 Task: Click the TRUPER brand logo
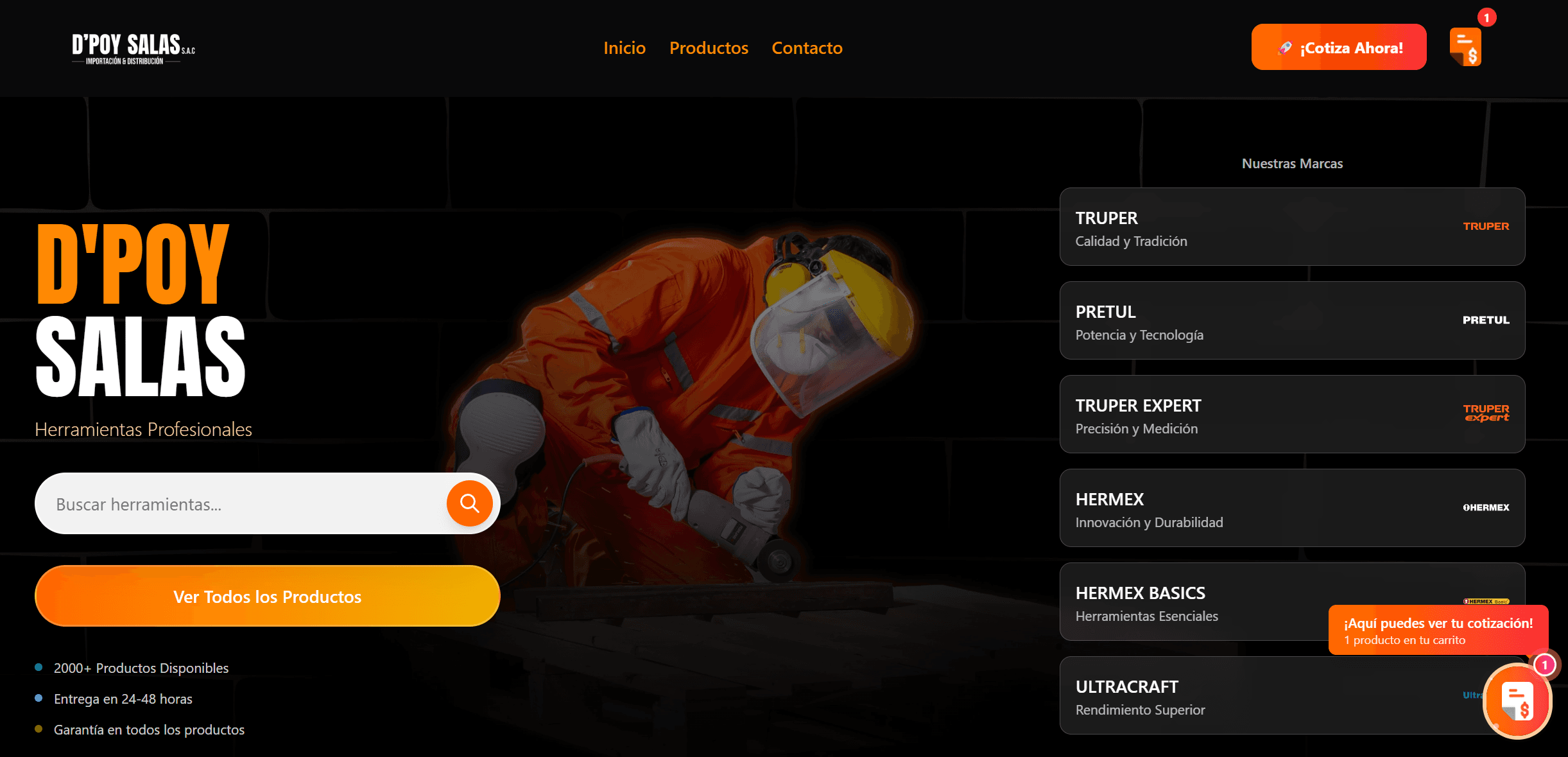coord(1486,226)
